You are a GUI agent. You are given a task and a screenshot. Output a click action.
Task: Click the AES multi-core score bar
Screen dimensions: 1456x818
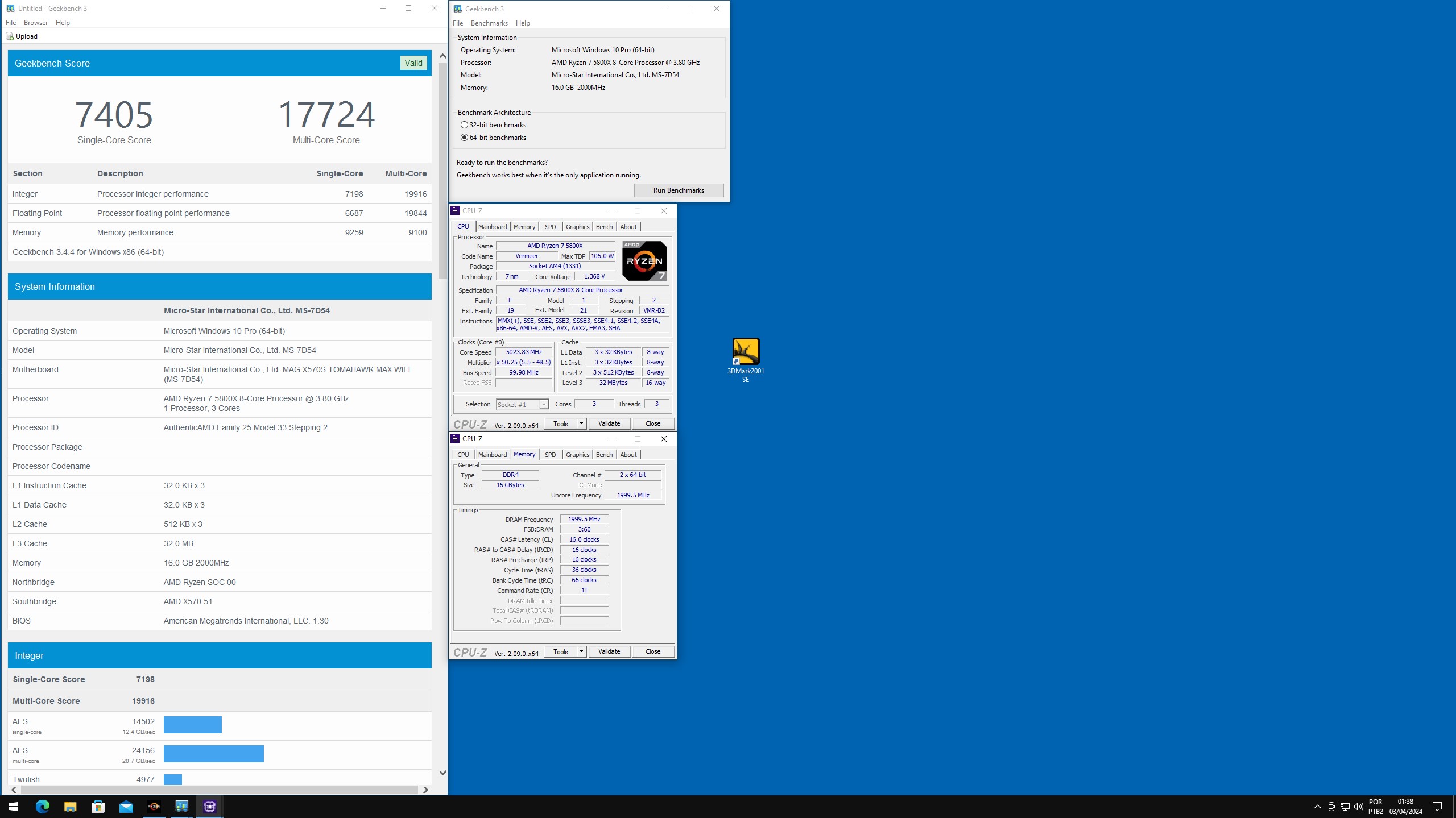point(213,754)
